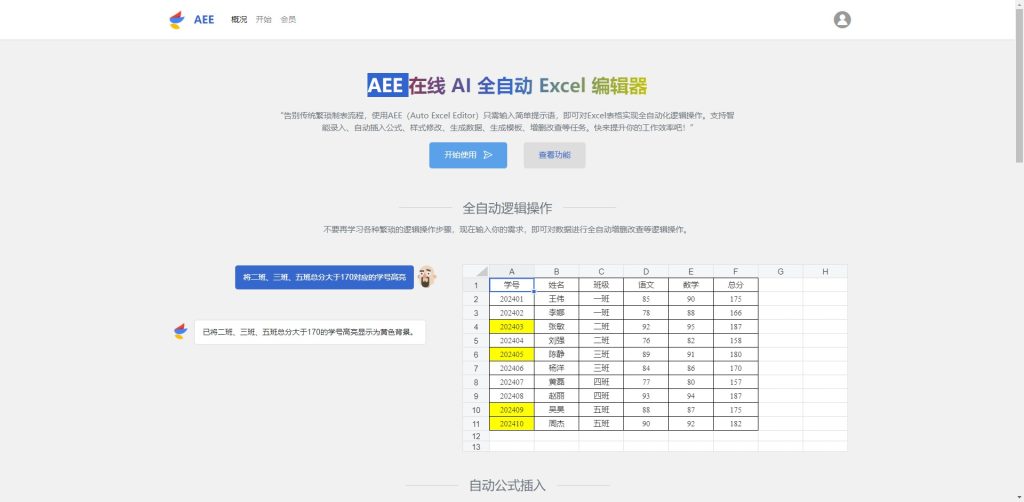This screenshot has height=502, width=1024.
Task: Click the name cell 刘强
Action: coord(556,340)
